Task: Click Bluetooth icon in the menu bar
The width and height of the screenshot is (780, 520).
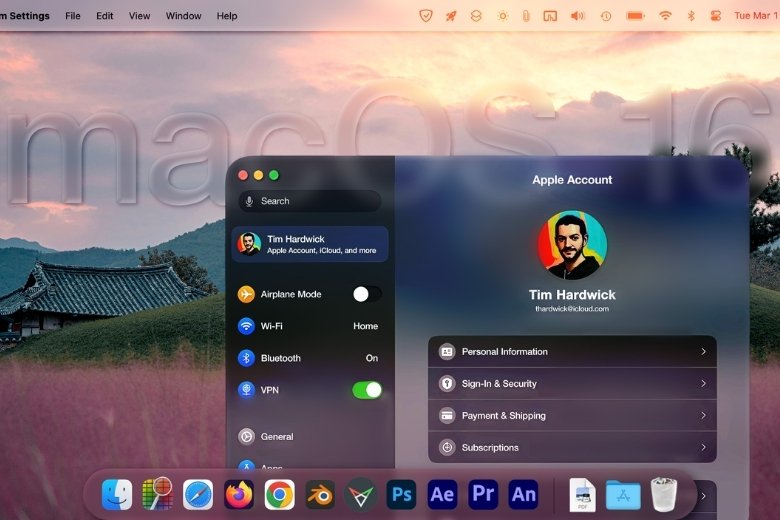Action: click(691, 16)
